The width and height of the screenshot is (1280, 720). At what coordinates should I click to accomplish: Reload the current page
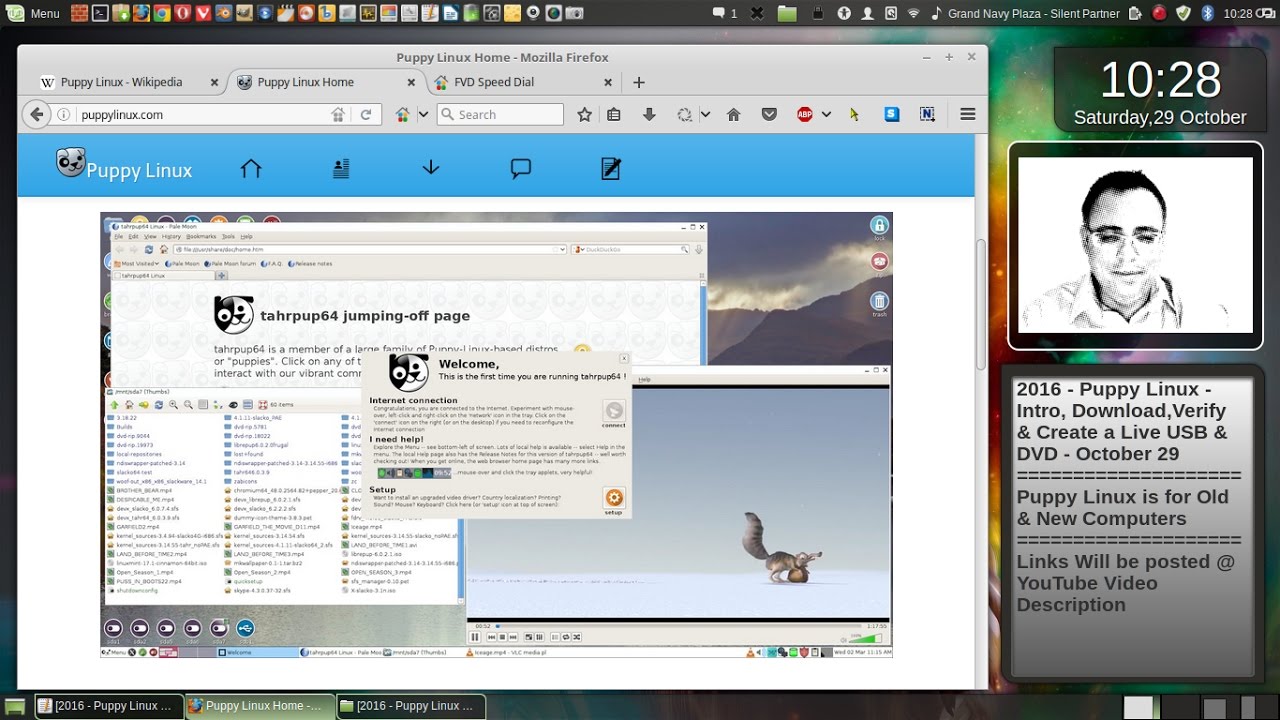click(x=366, y=114)
